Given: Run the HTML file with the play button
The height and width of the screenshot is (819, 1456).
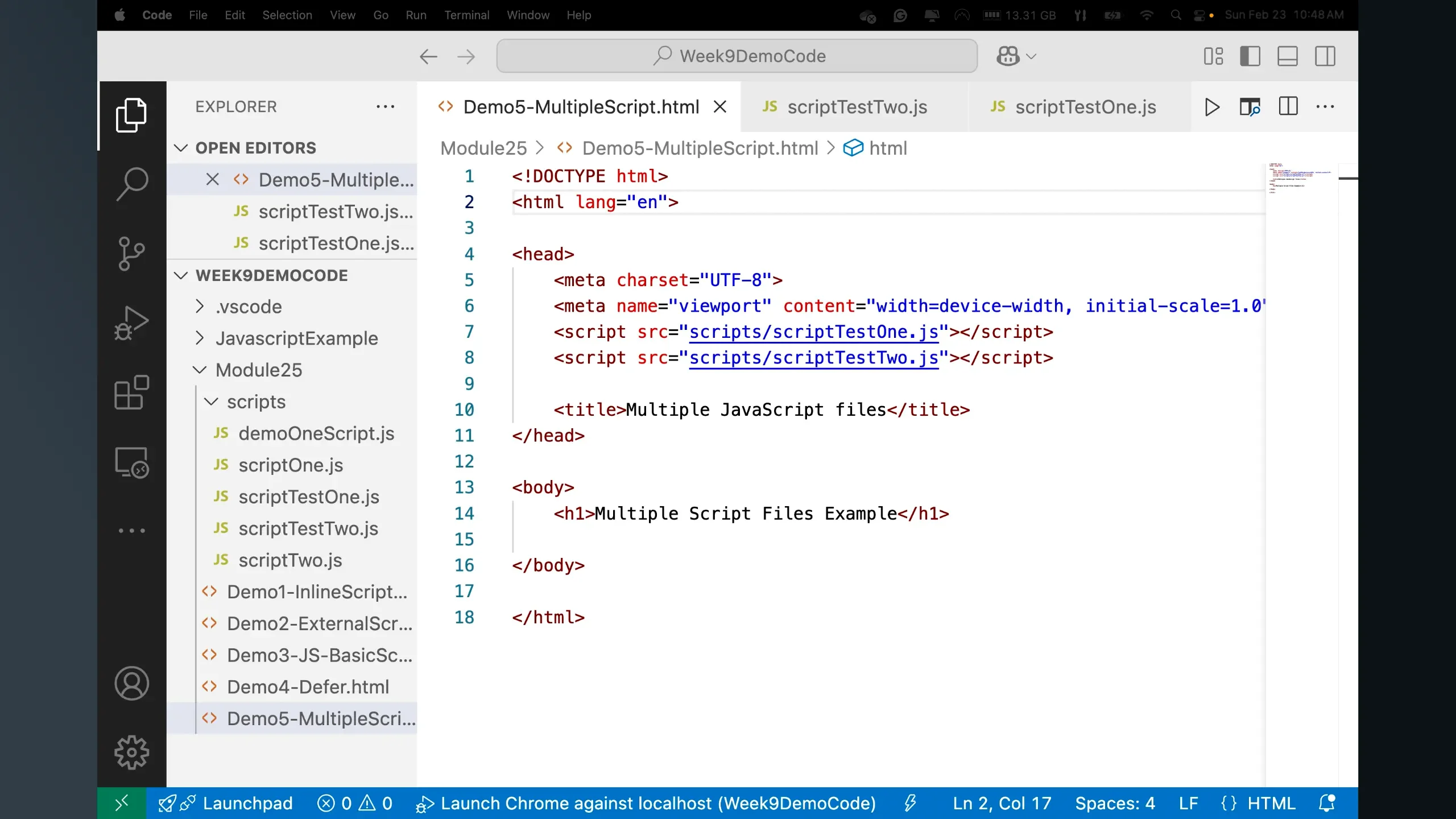Looking at the screenshot, I should [1211, 106].
